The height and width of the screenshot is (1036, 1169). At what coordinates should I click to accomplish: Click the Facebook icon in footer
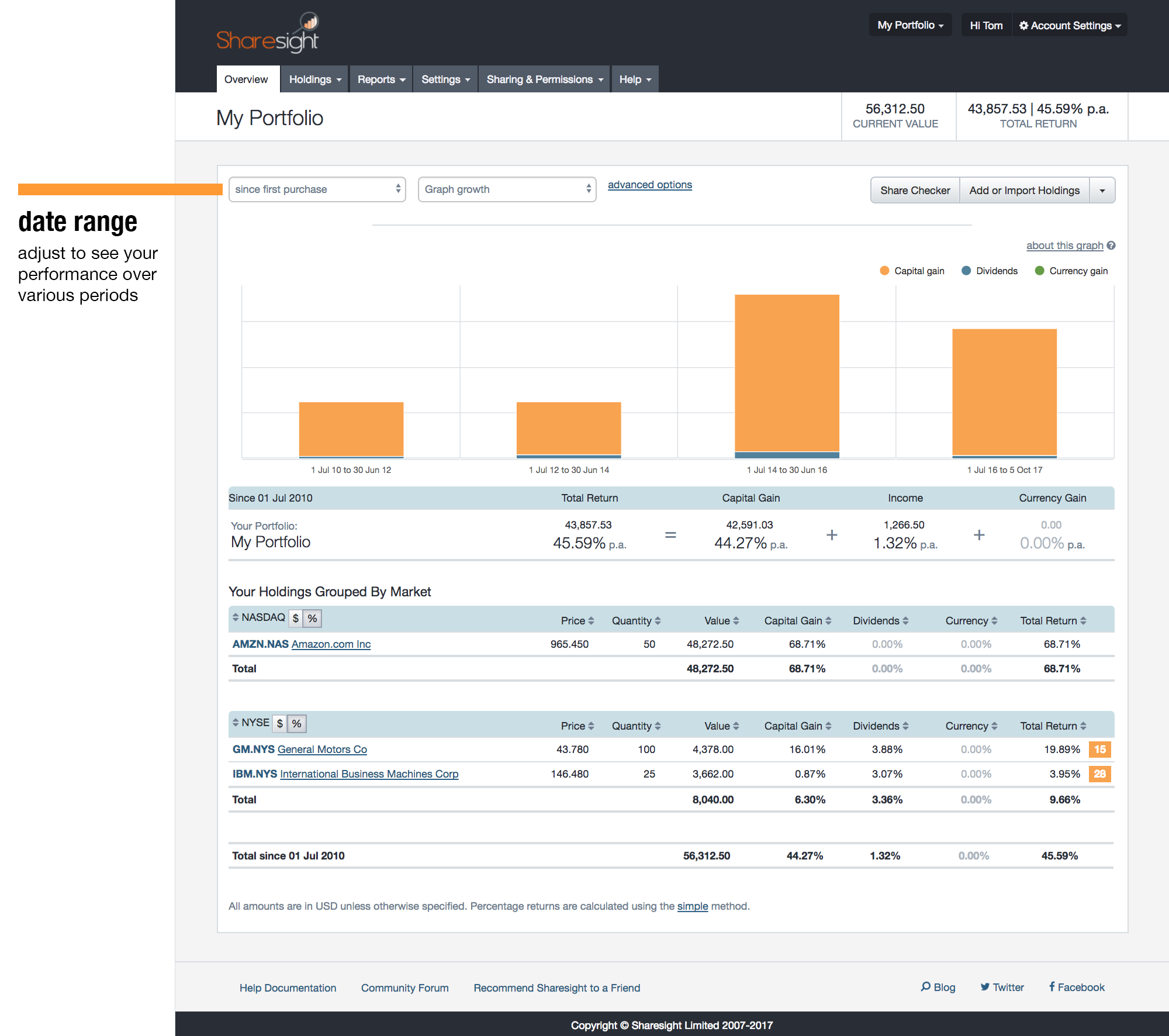(x=1052, y=987)
